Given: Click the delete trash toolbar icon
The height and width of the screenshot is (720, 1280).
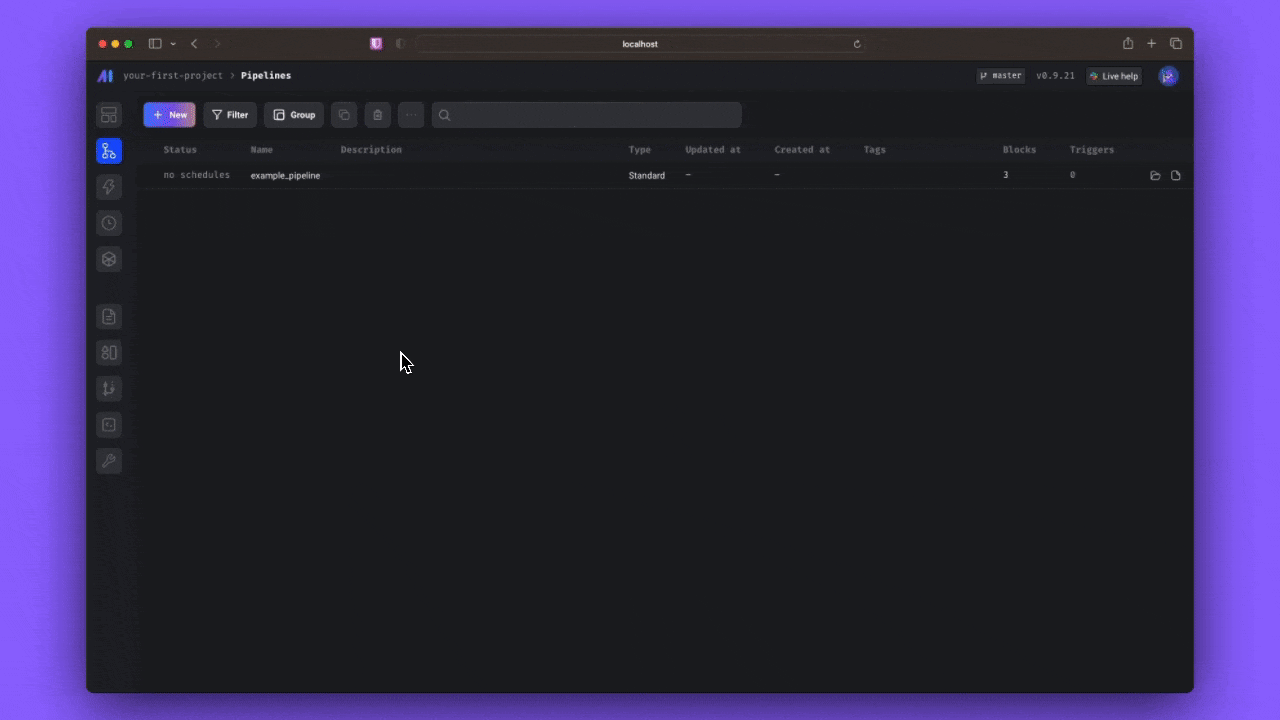Looking at the screenshot, I should tap(377, 115).
